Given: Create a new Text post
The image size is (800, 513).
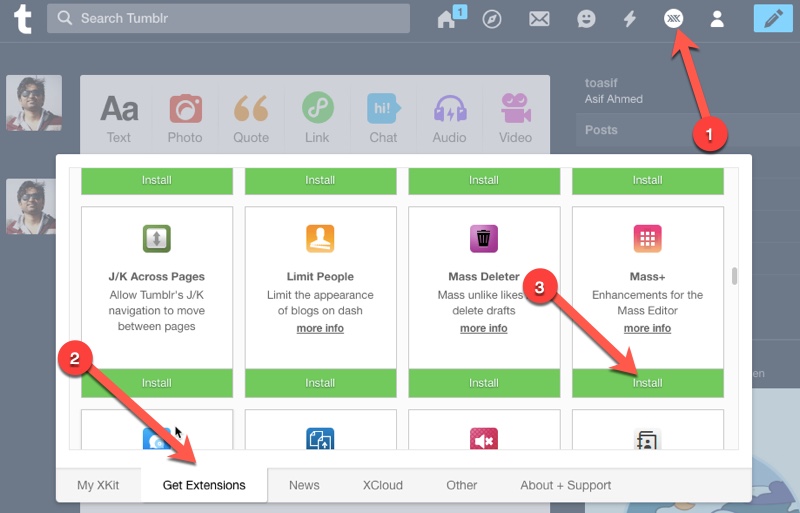Looking at the screenshot, I should [x=119, y=119].
